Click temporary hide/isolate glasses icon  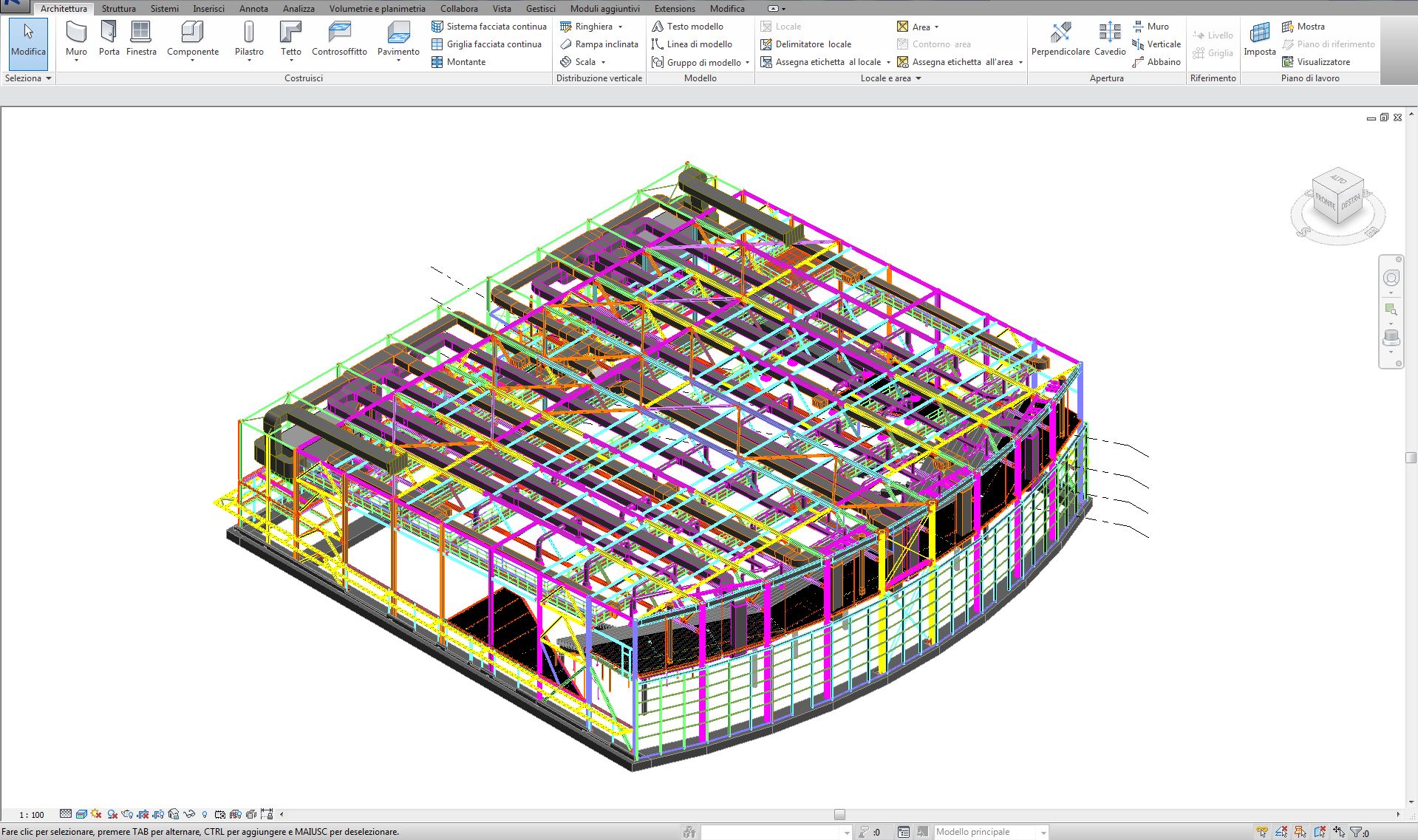tap(189, 814)
